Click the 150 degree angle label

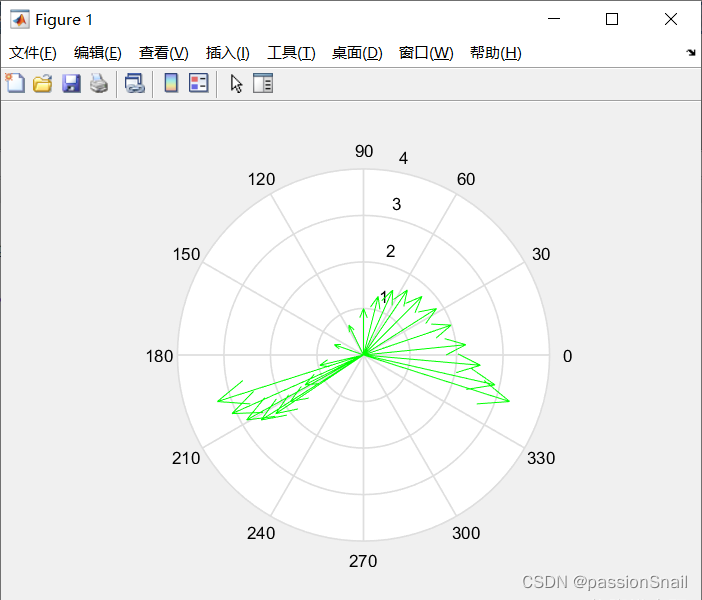[186, 254]
